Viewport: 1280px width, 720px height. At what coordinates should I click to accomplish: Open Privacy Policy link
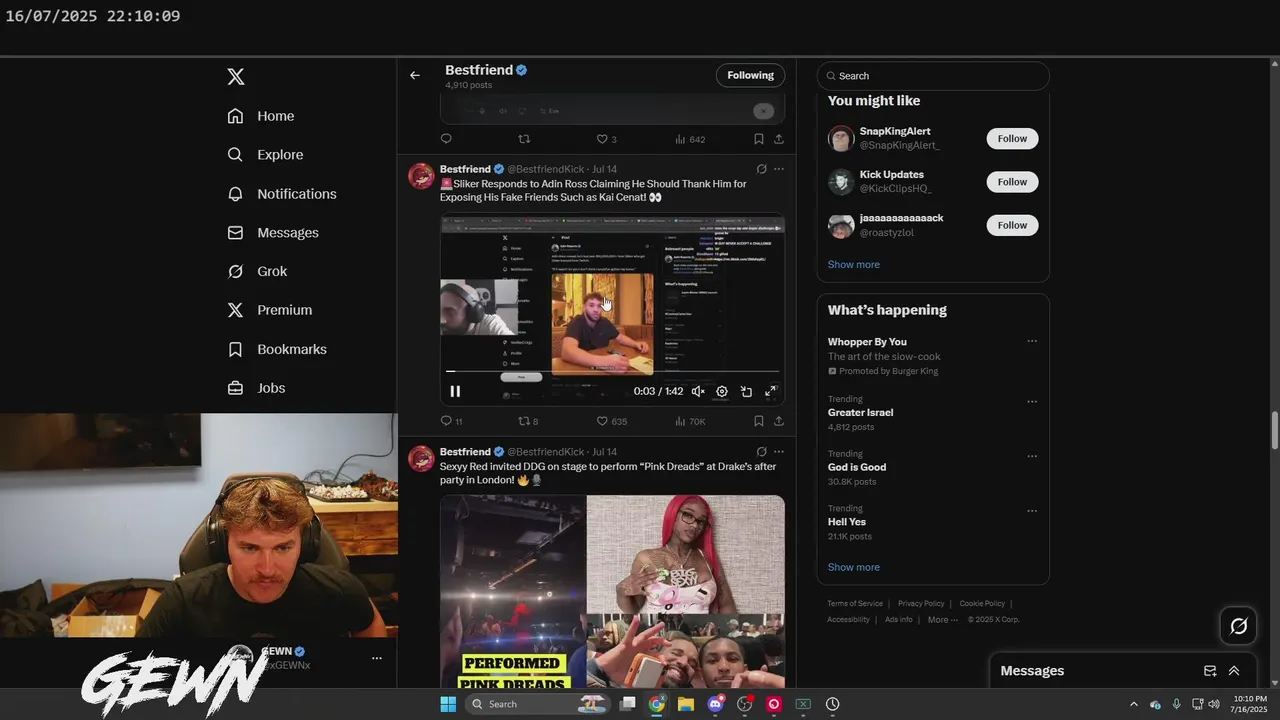[x=921, y=604]
